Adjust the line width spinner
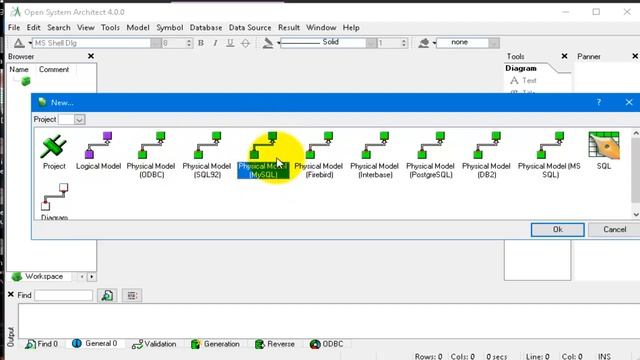Screen dimensions: 640x360 pyautogui.click(x=404, y=43)
